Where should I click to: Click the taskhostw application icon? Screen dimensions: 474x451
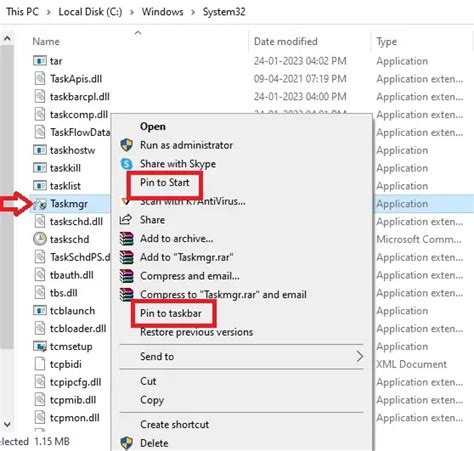(40, 150)
